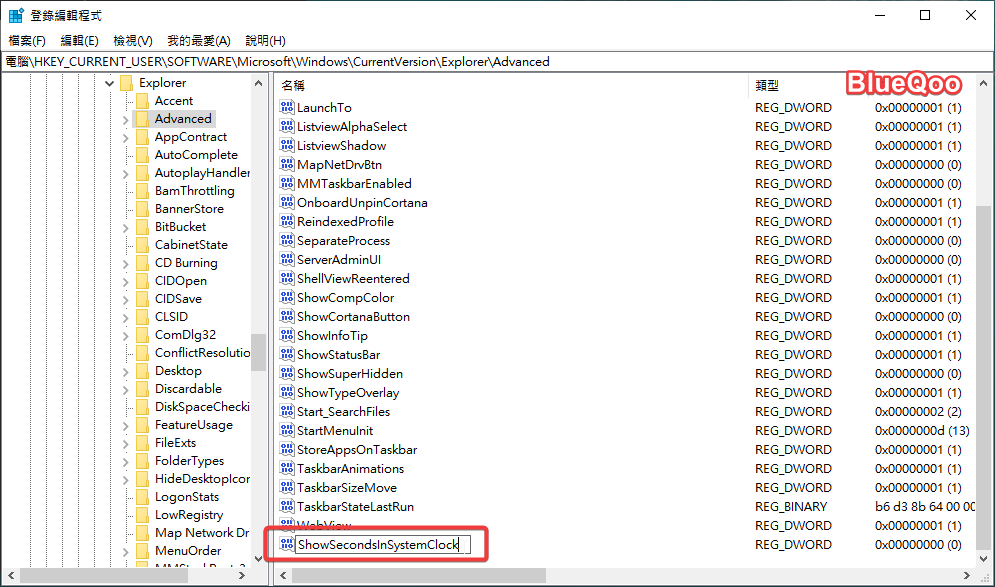995x587 pixels.
Task: Click the ShowSecondsInSystemClock rename text box
Action: tap(377, 545)
